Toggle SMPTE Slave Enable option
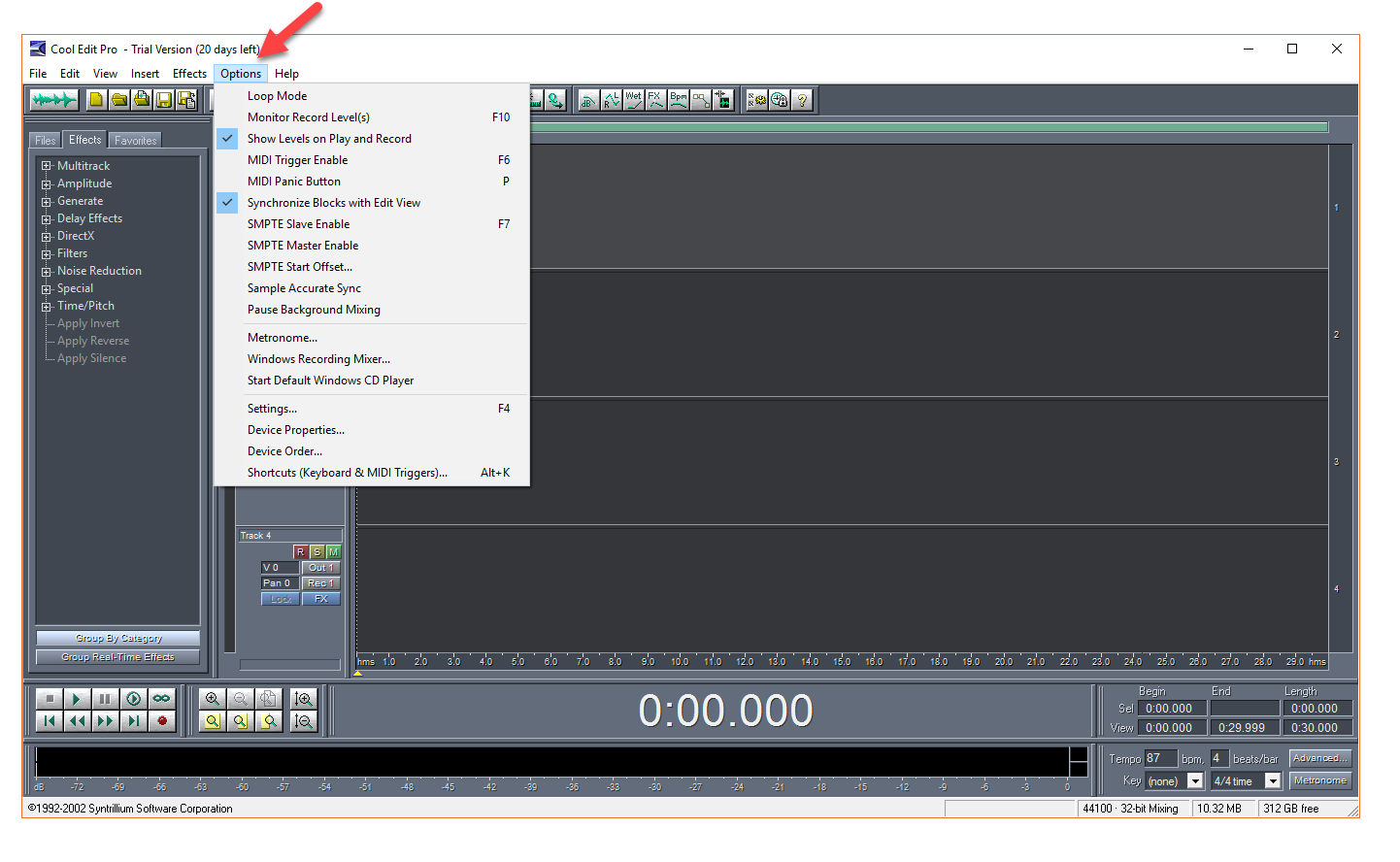The width and height of the screenshot is (1400, 862). coord(372,224)
